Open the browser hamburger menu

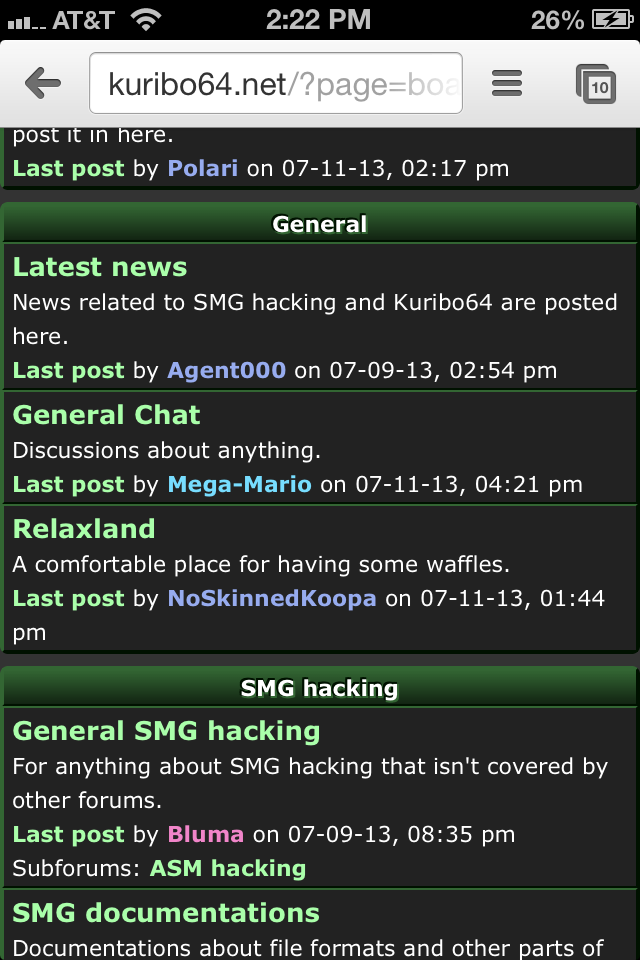[506, 83]
